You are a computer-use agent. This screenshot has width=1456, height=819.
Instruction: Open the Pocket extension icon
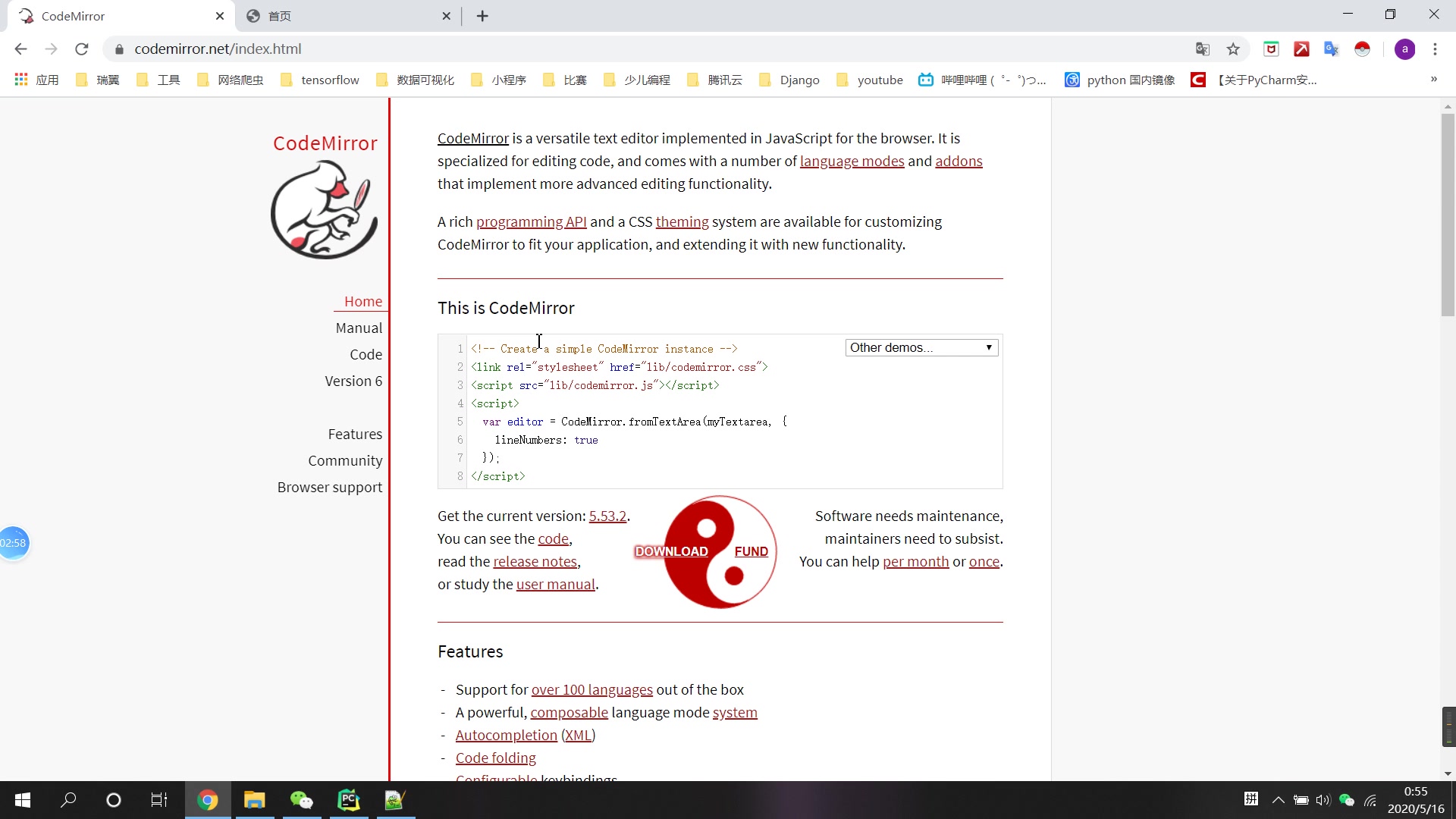pos(1272,49)
